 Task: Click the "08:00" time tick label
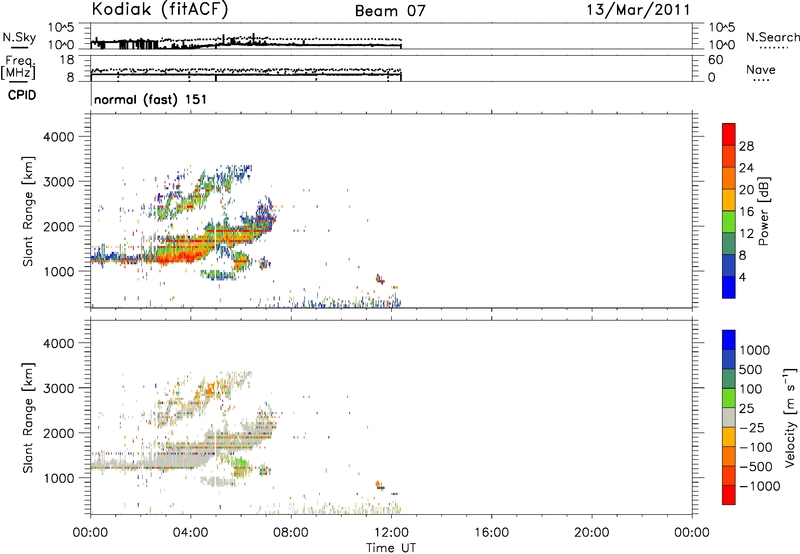coord(291,533)
